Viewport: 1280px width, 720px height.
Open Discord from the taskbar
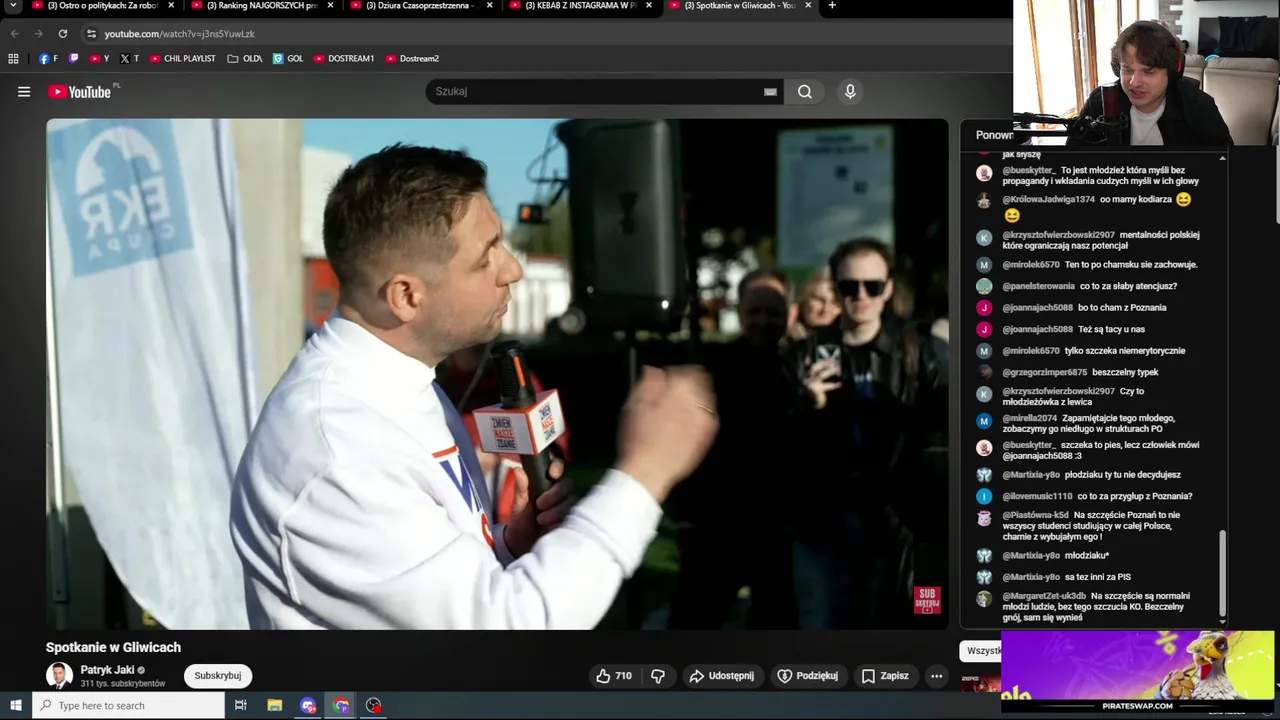pos(308,706)
